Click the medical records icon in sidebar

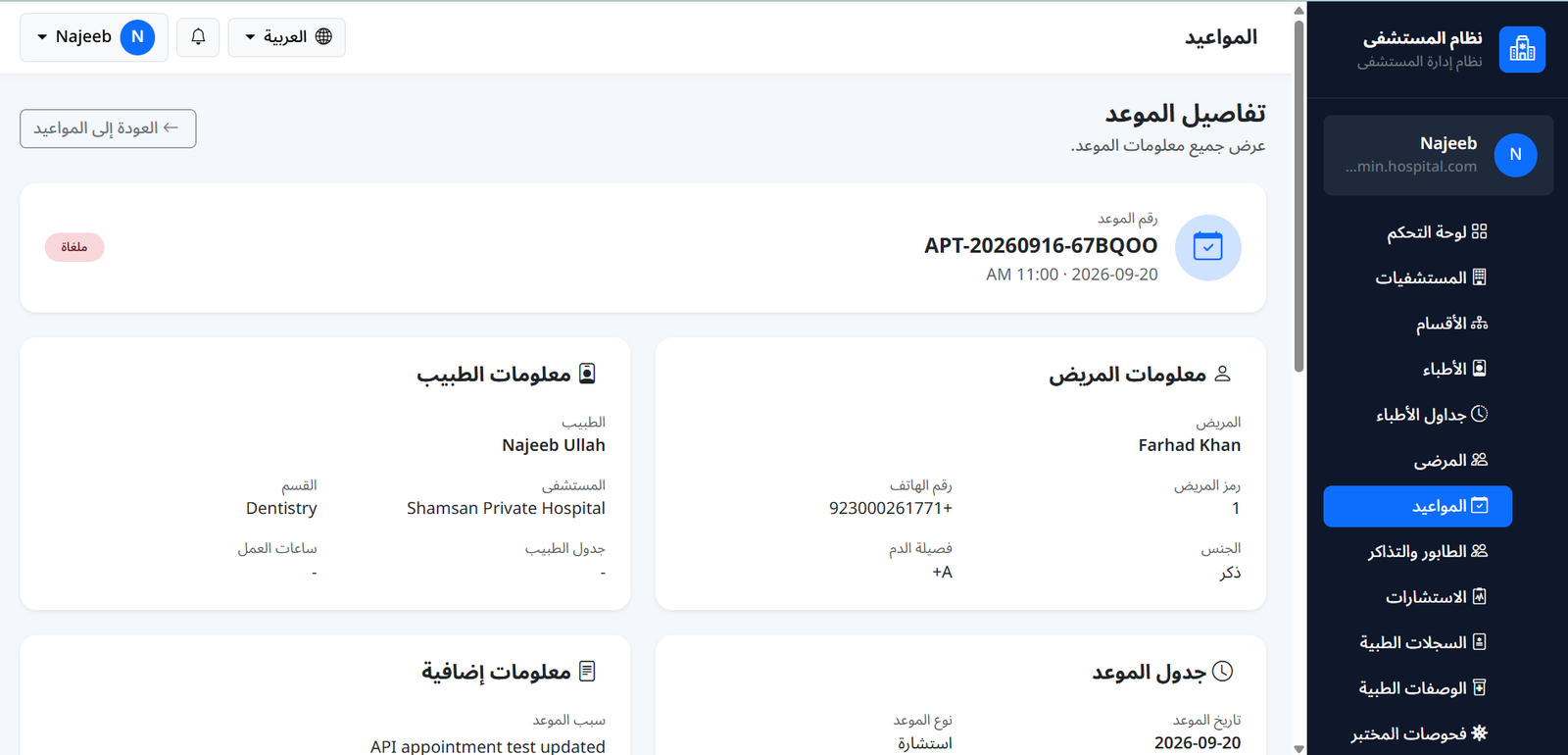point(1479,642)
